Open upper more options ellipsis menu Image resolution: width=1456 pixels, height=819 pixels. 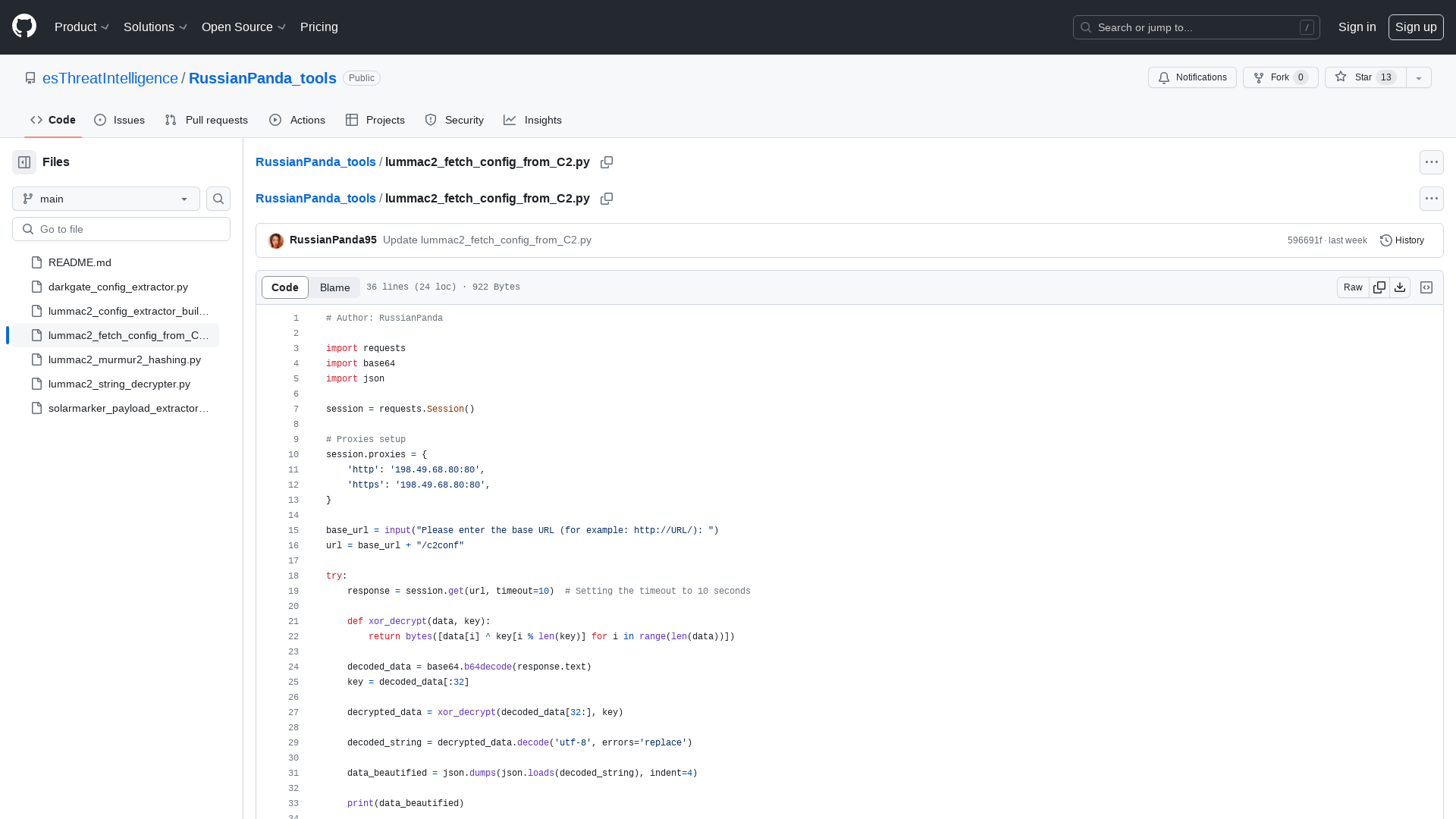click(1432, 162)
